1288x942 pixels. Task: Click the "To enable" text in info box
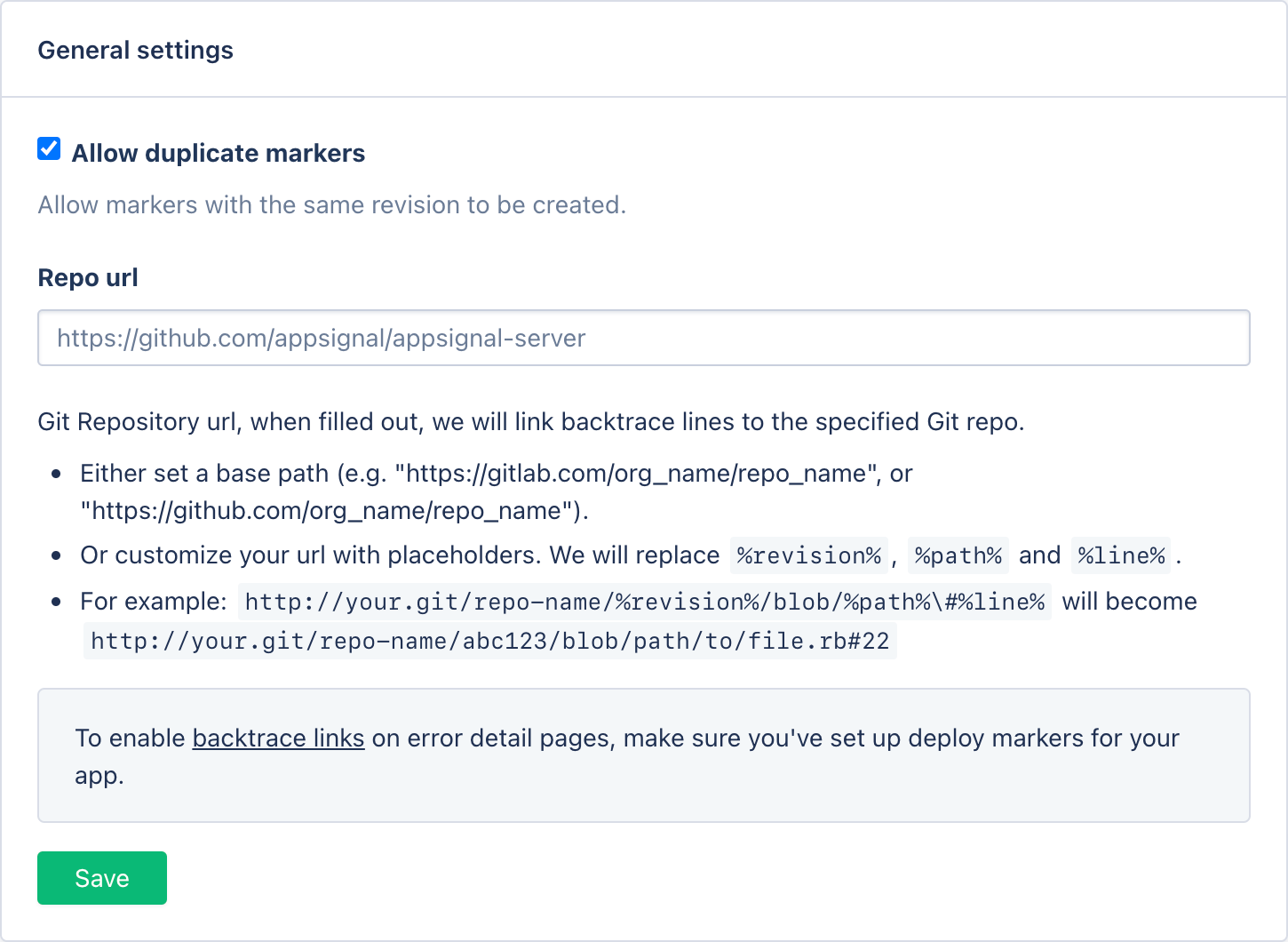pyautogui.click(x=130, y=738)
